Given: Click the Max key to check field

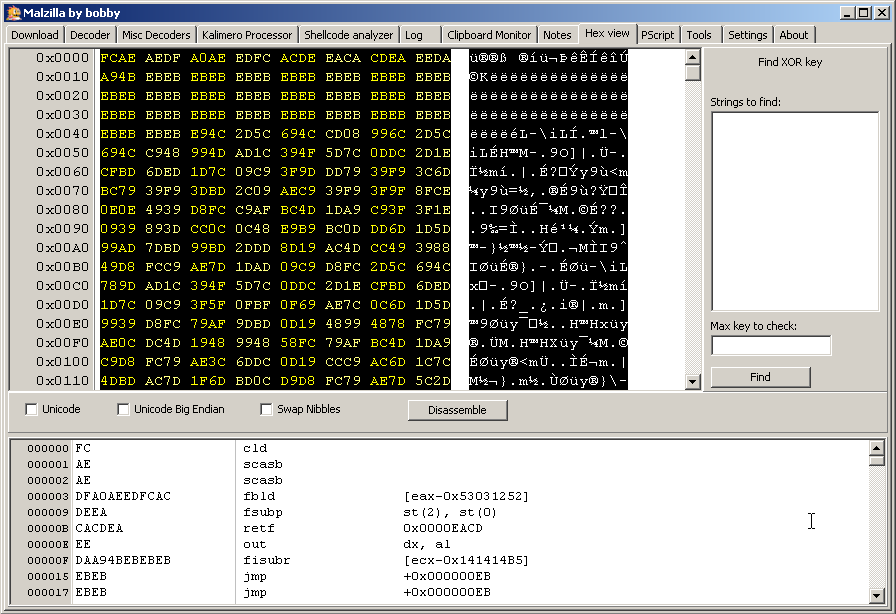Looking at the screenshot, I should click(x=770, y=345).
